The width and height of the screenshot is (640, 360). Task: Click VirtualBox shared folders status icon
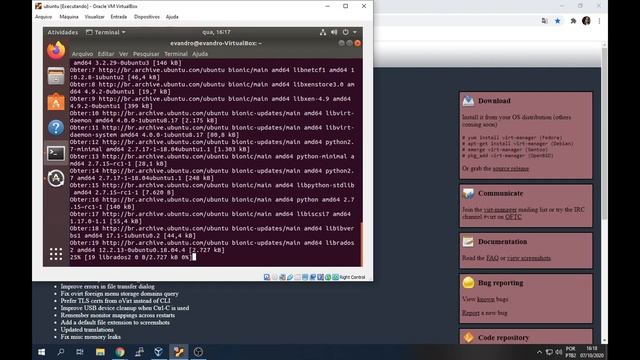[298, 277]
